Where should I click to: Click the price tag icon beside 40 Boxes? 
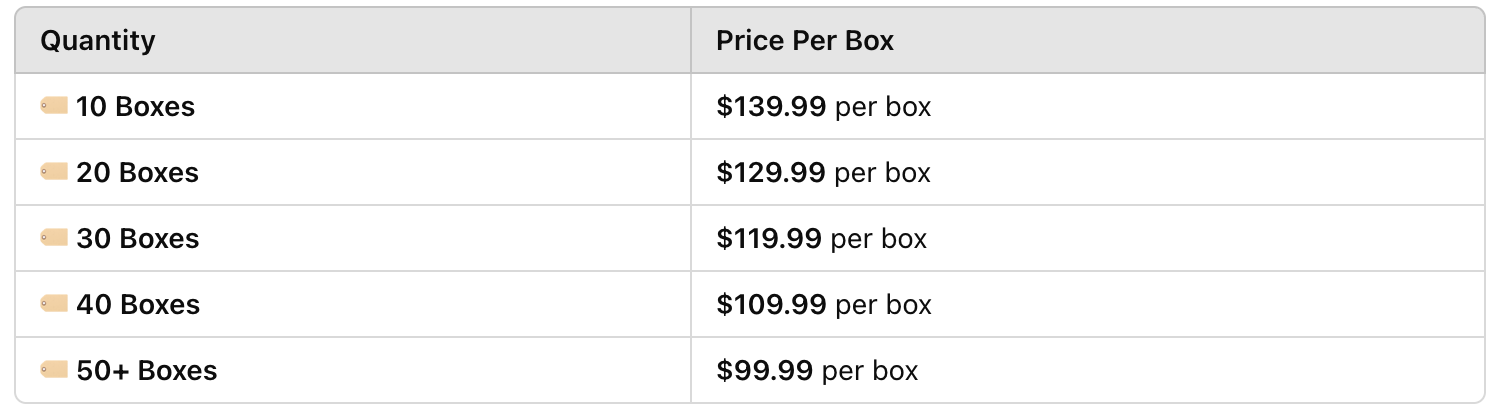click(54, 304)
